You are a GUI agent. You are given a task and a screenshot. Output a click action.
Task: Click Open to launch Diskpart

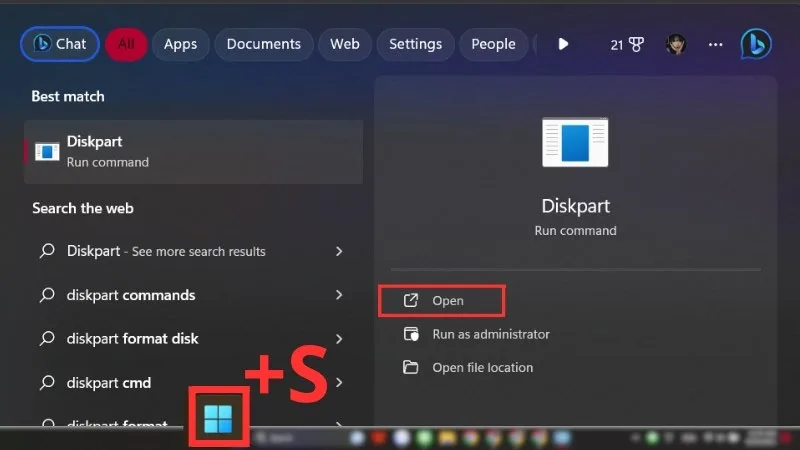[442, 301]
